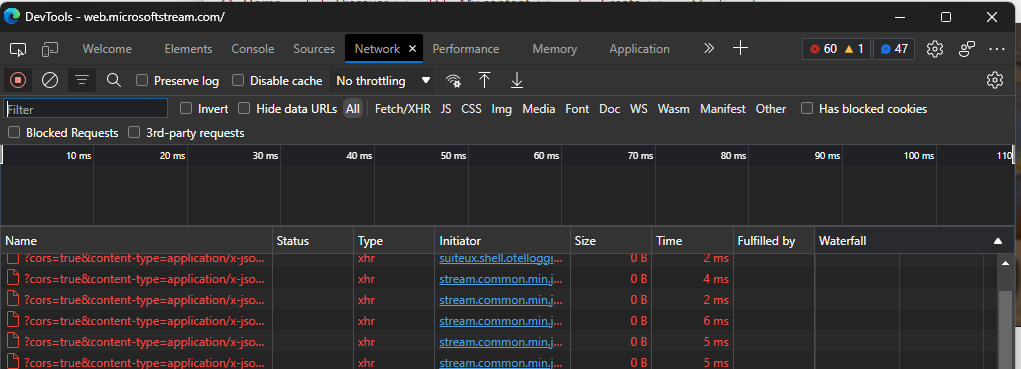Toggle the filter bar funnel icon

point(81,81)
